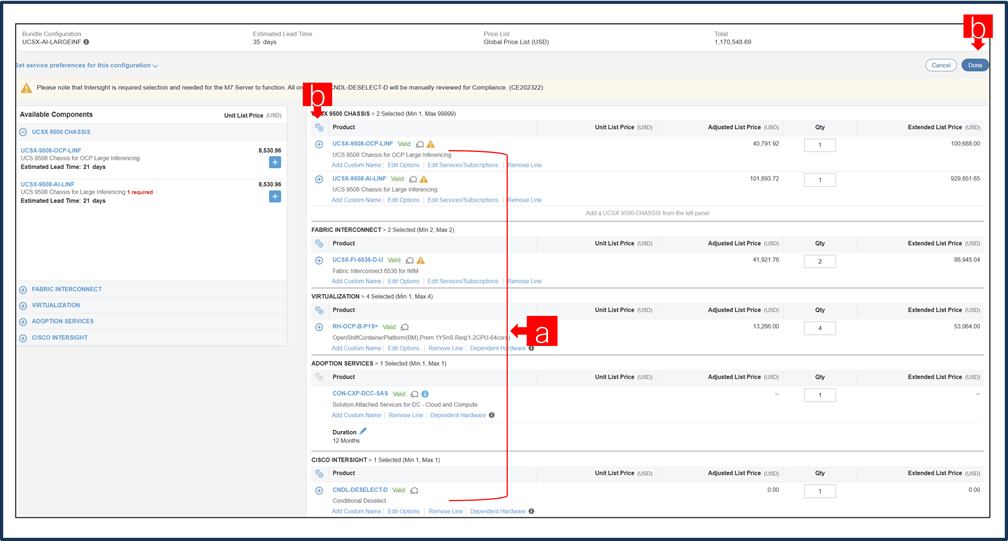Click '12 Months' duration value
This screenshot has width=1008, height=541.
(x=346, y=441)
